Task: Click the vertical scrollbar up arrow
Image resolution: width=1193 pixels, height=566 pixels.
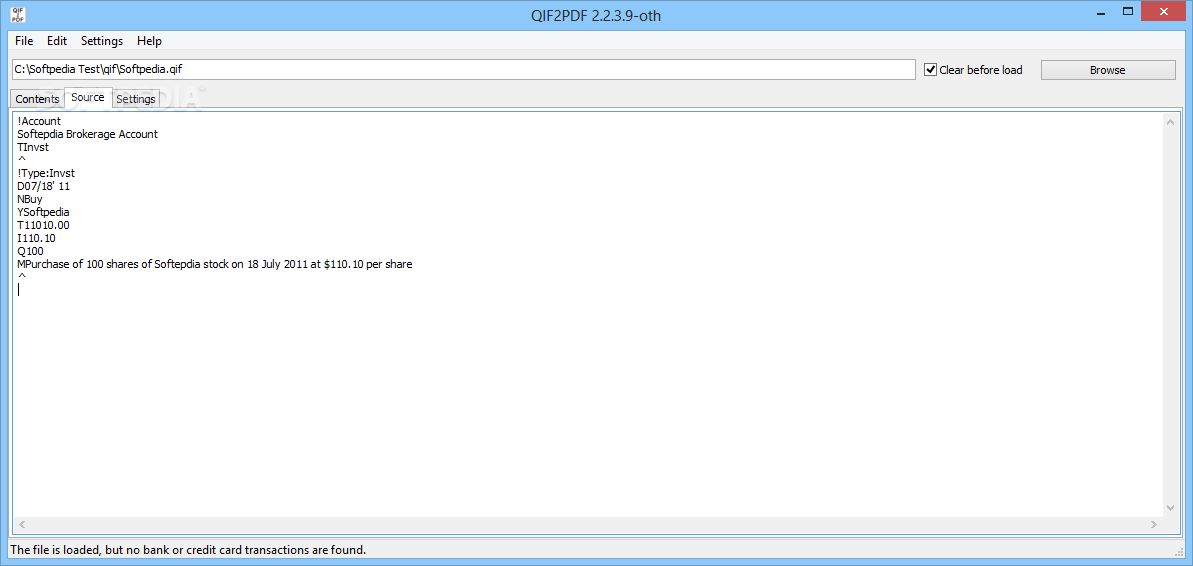Action: click(1171, 121)
